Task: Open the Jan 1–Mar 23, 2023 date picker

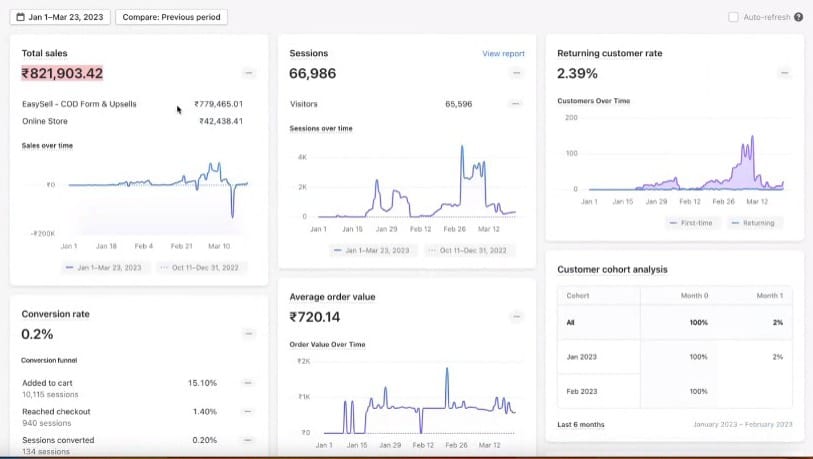Action: point(62,17)
